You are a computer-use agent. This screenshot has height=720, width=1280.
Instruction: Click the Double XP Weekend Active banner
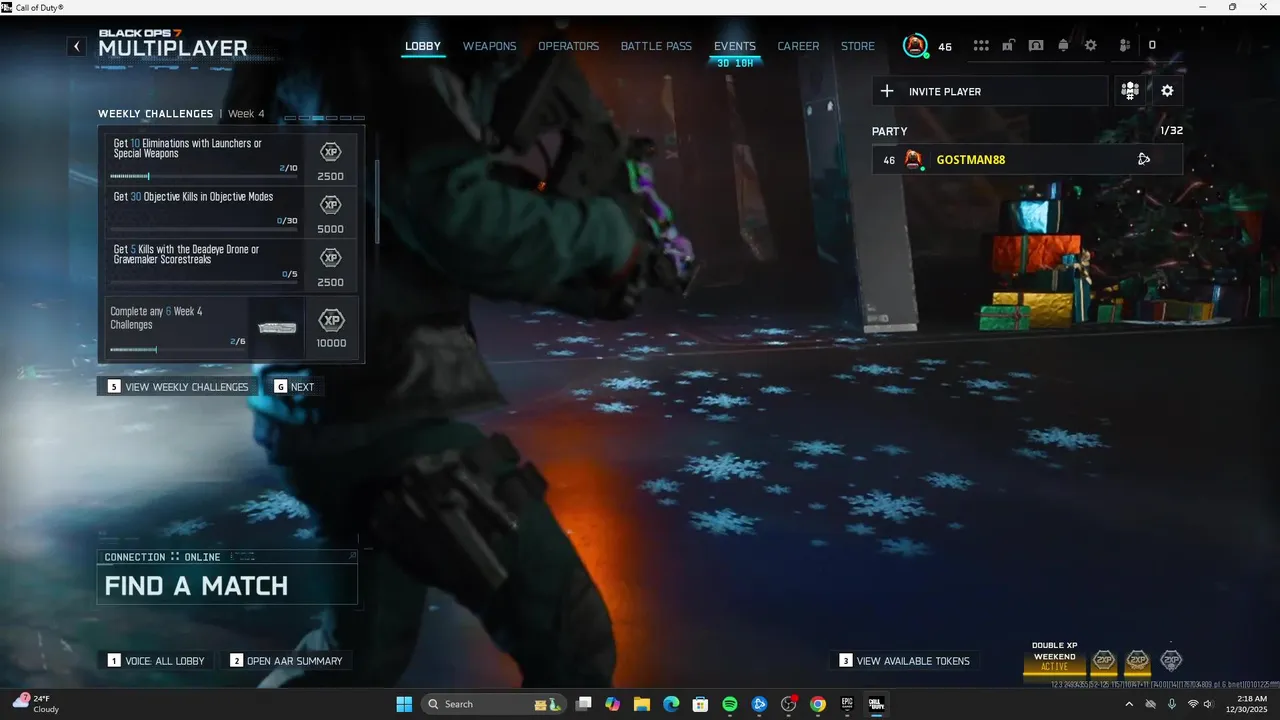pyautogui.click(x=1055, y=657)
